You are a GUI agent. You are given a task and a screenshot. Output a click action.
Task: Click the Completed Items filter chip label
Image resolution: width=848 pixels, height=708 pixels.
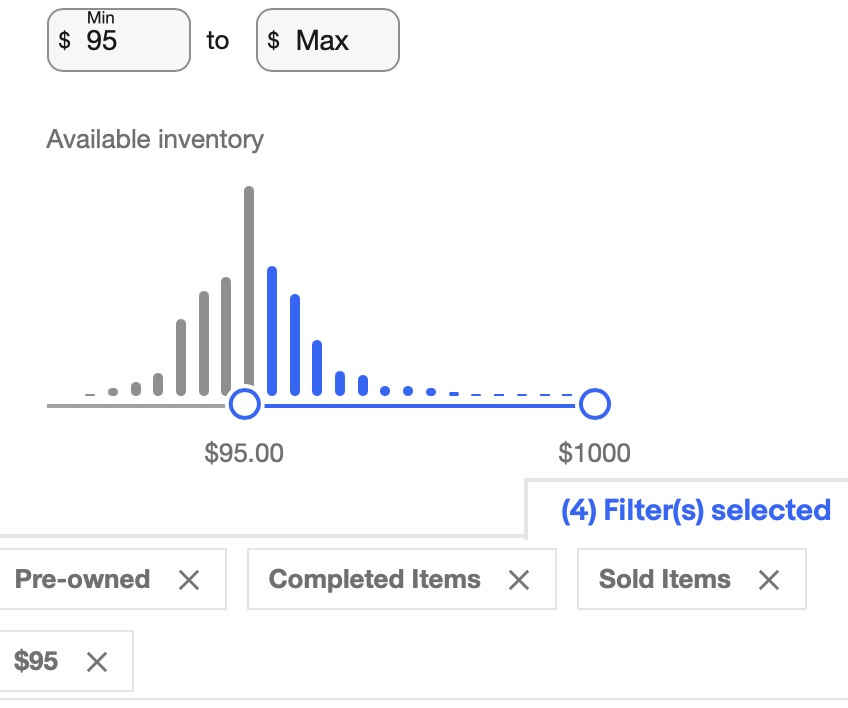click(x=375, y=579)
